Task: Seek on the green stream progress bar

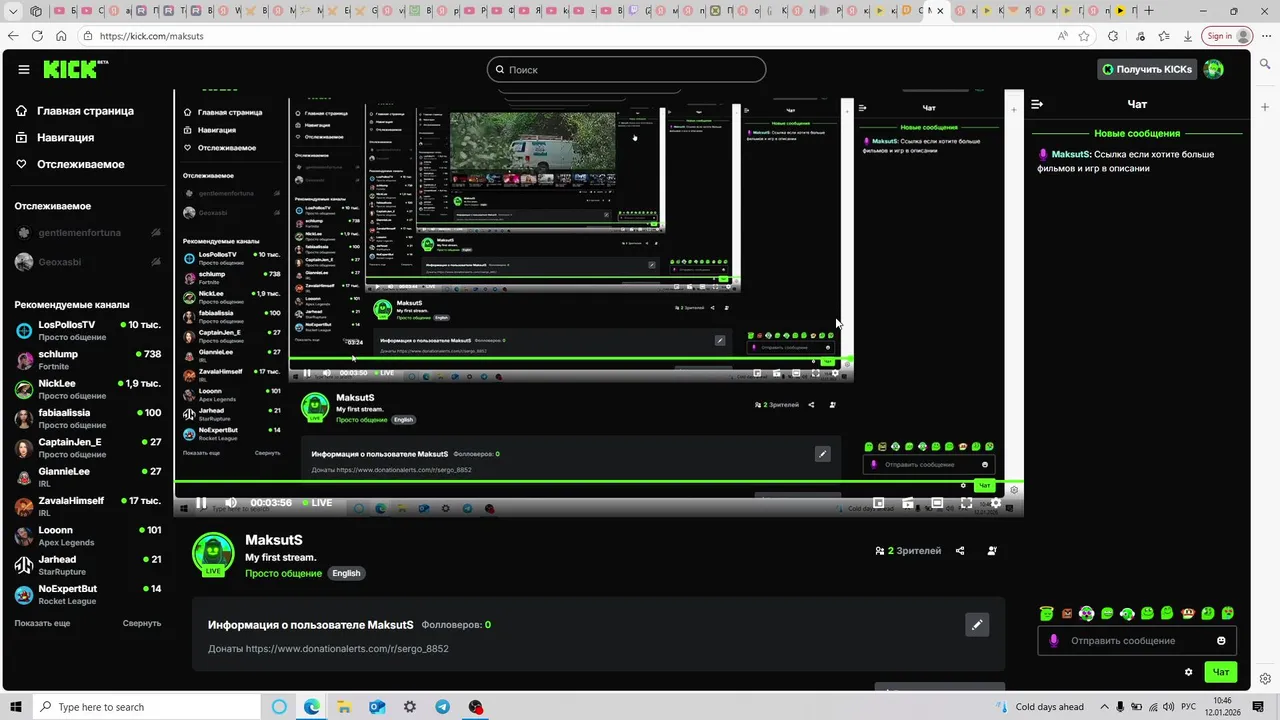Action: [x=598, y=482]
